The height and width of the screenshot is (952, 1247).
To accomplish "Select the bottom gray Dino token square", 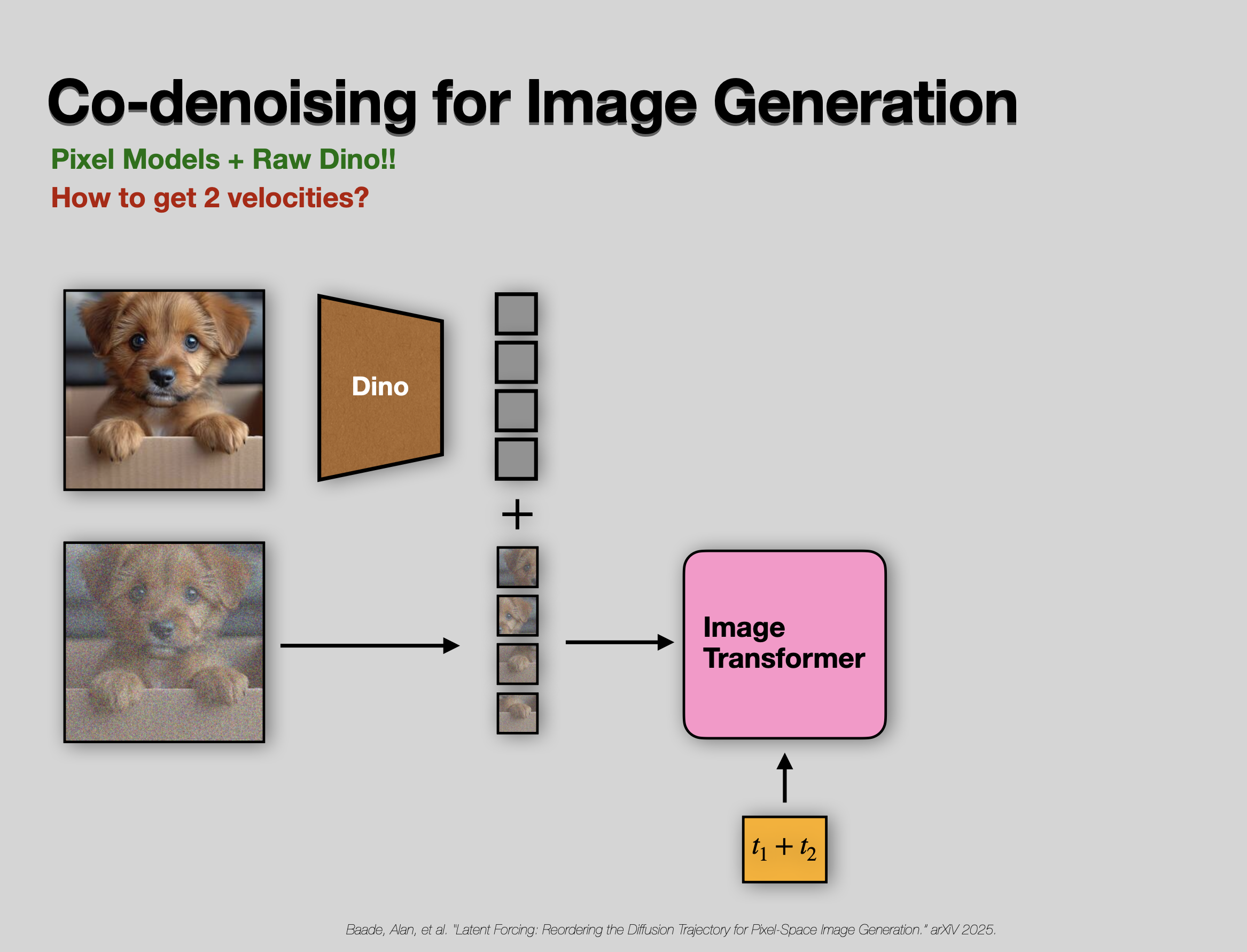I will [516, 458].
